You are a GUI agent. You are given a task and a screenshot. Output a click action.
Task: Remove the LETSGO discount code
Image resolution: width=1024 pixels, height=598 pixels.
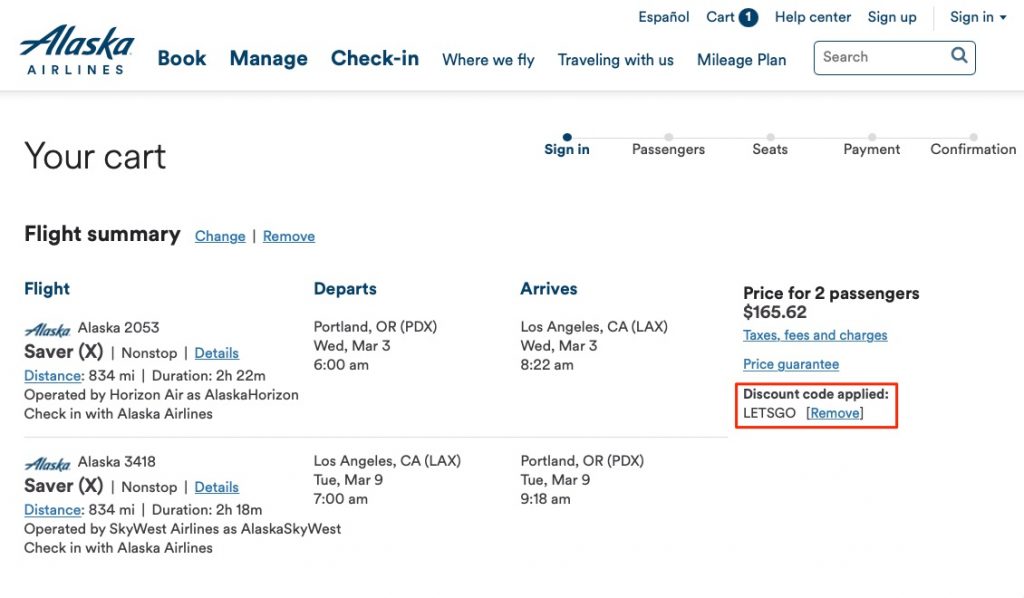tap(835, 413)
